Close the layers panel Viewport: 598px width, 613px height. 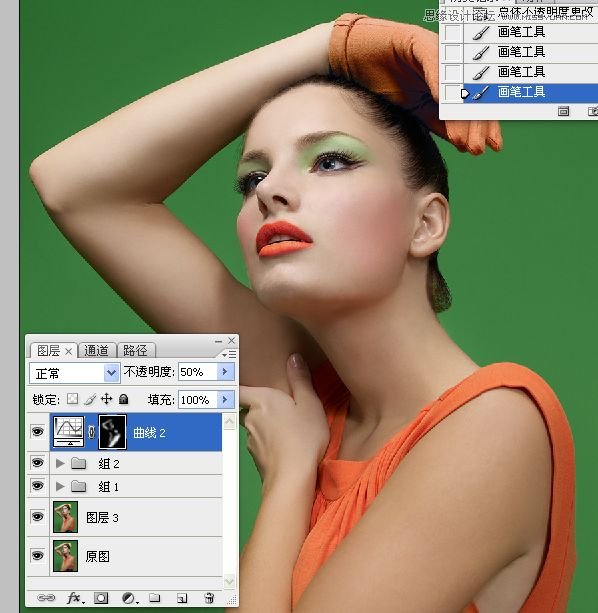[232, 341]
